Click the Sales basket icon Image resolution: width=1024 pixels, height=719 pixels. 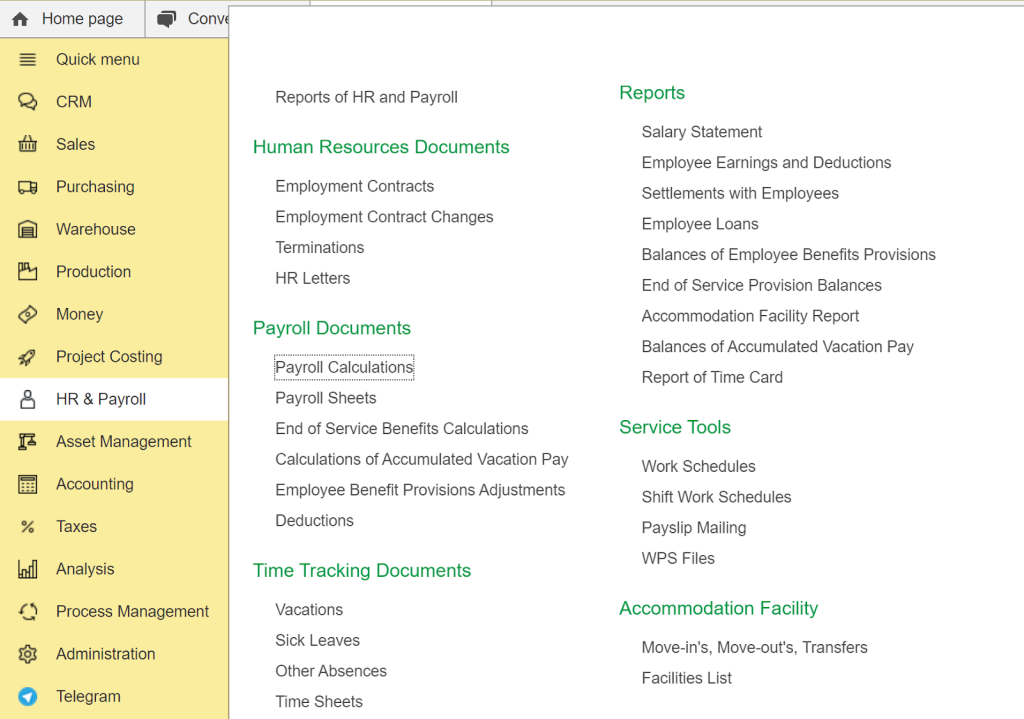click(27, 144)
